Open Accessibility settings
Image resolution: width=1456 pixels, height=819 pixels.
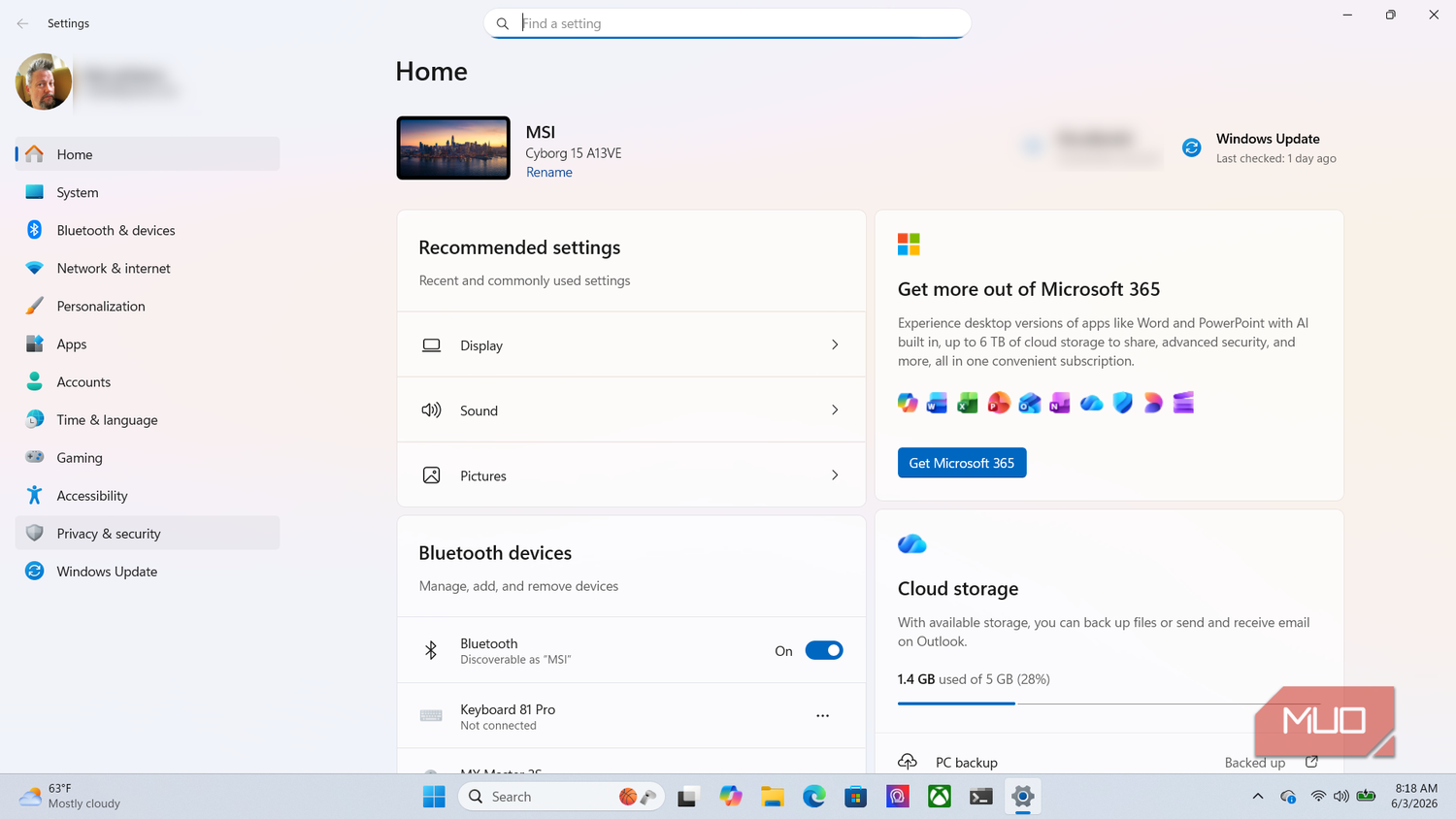point(148,495)
